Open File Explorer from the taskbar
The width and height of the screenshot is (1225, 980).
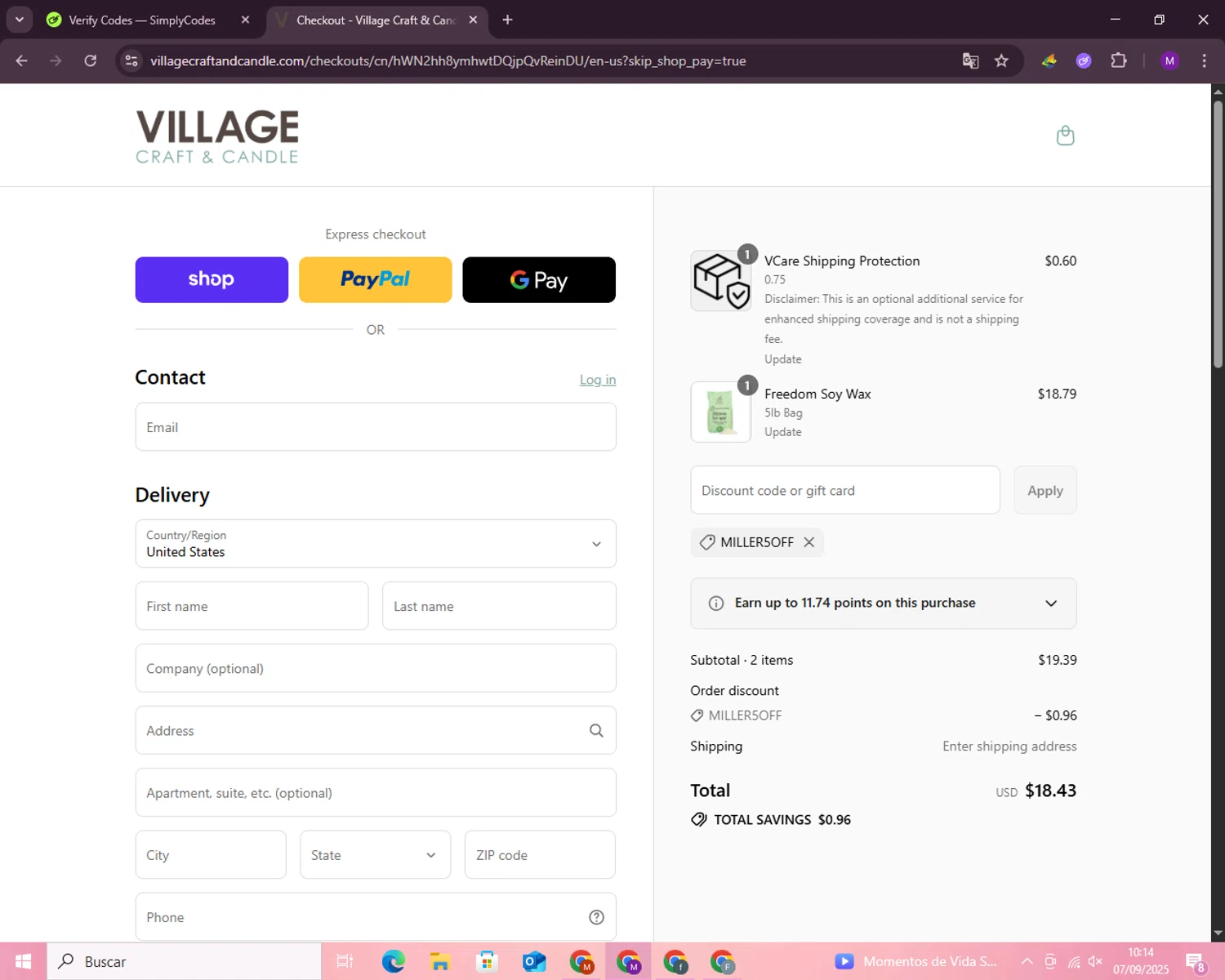pos(439,961)
